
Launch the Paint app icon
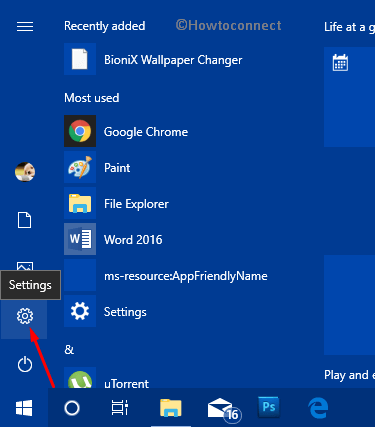click(x=80, y=167)
